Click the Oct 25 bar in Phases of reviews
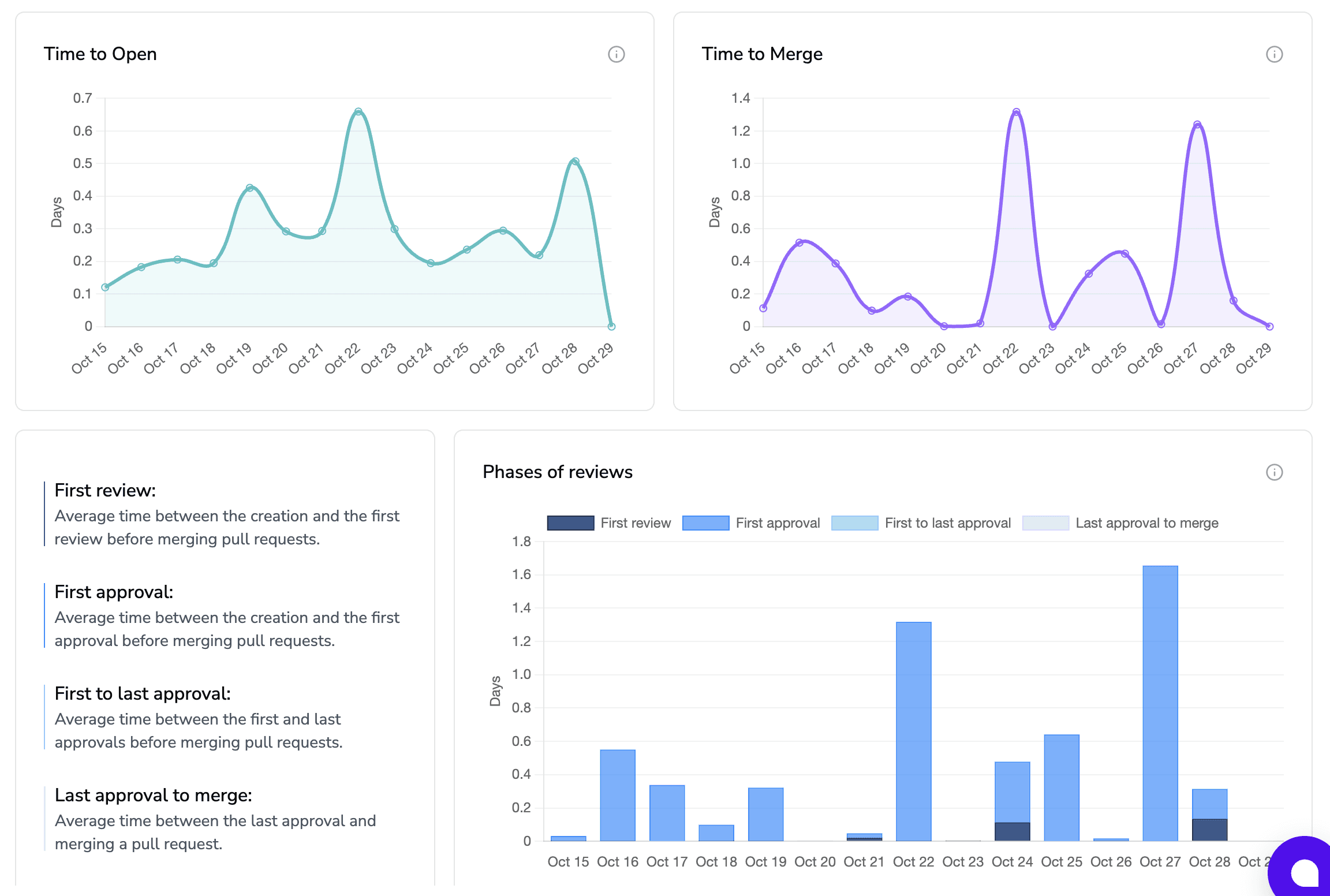Image resolution: width=1330 pixels, height=896 pixels. click(x=1062, y=788)
